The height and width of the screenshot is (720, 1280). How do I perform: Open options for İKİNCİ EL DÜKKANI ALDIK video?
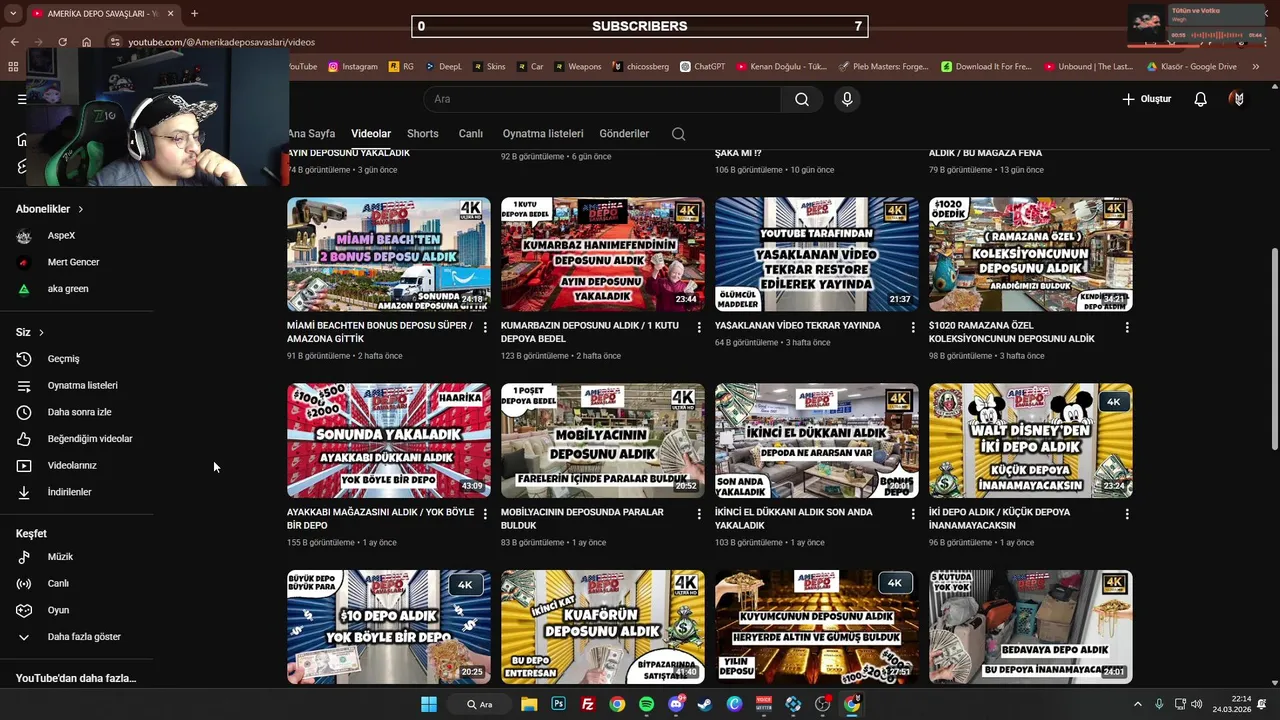tap(913, 514)
